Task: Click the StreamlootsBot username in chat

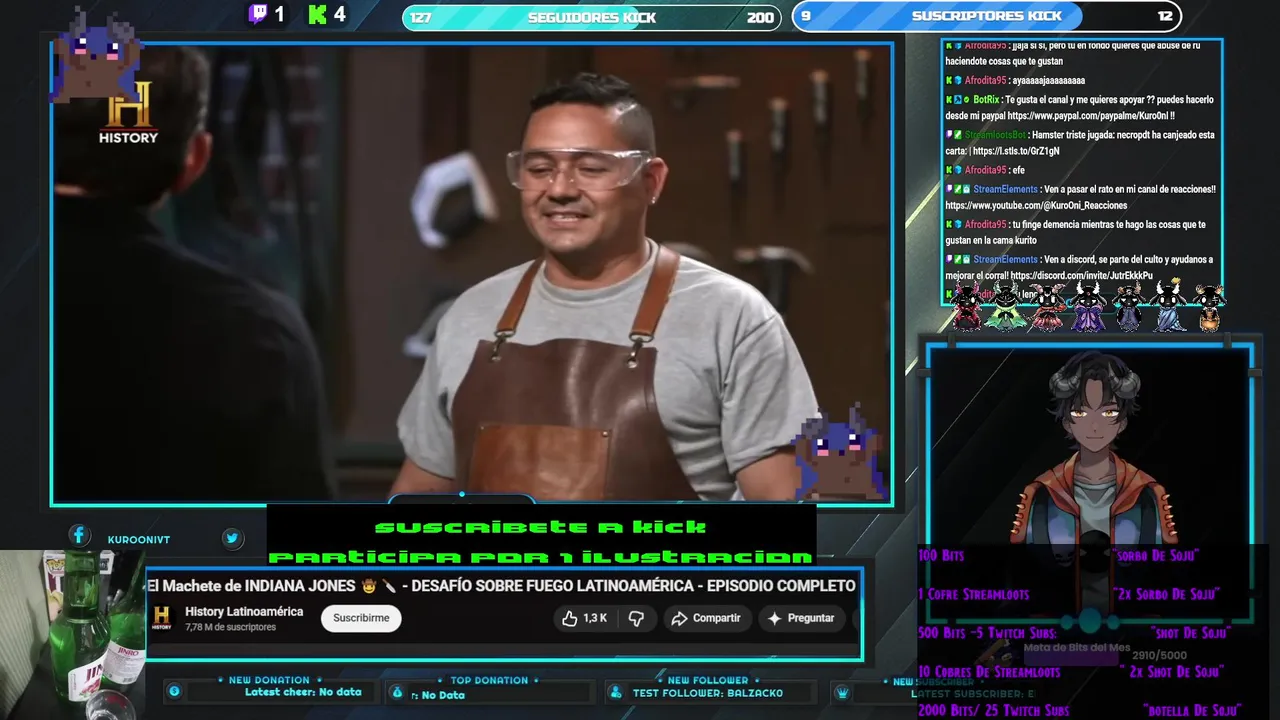Action: [x=996, y=135]
